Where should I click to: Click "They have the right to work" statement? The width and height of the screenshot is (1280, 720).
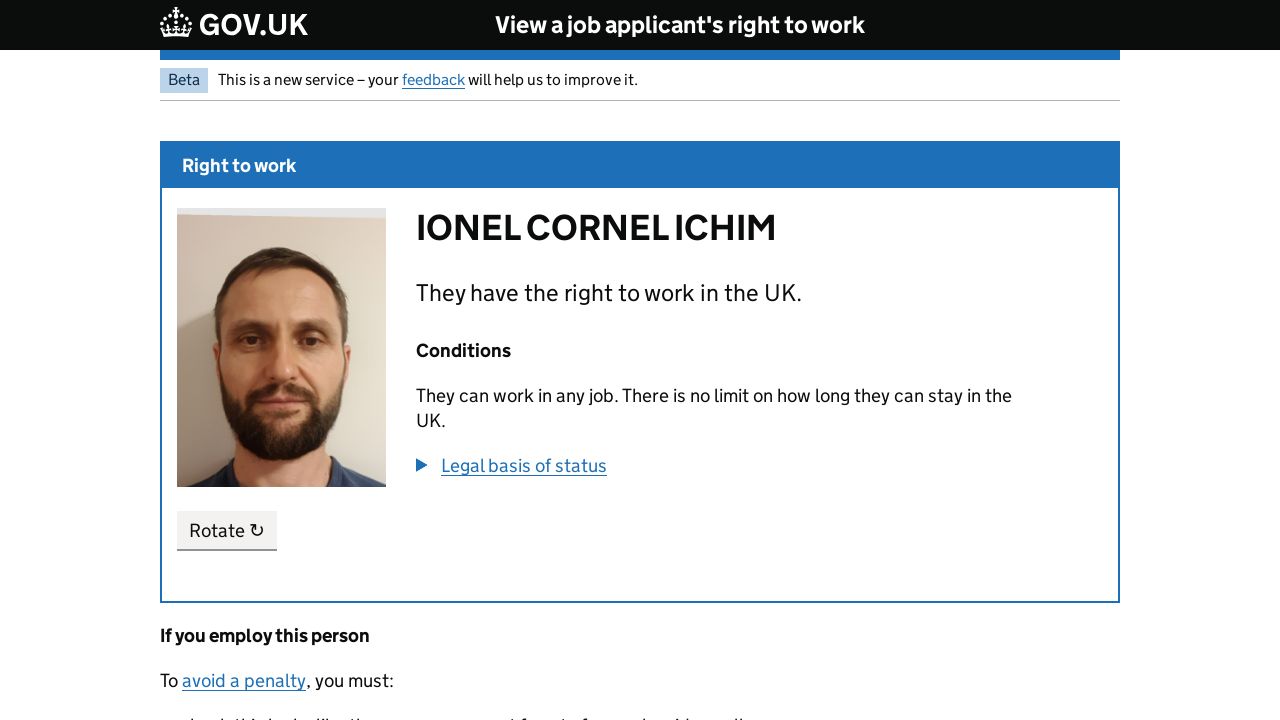coord(608,293)
